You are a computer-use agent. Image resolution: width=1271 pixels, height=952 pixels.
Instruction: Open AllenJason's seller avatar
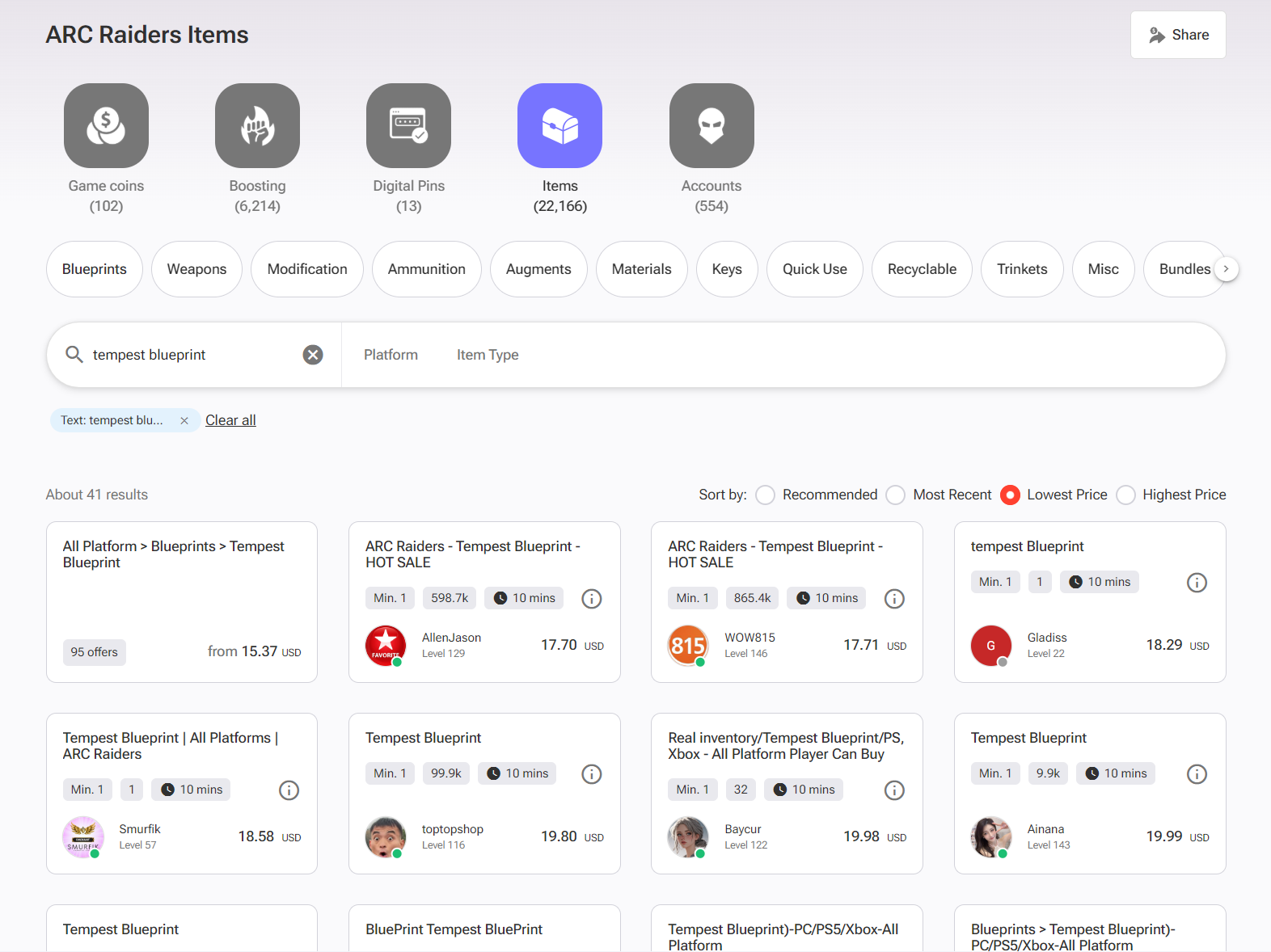[386, 646]
